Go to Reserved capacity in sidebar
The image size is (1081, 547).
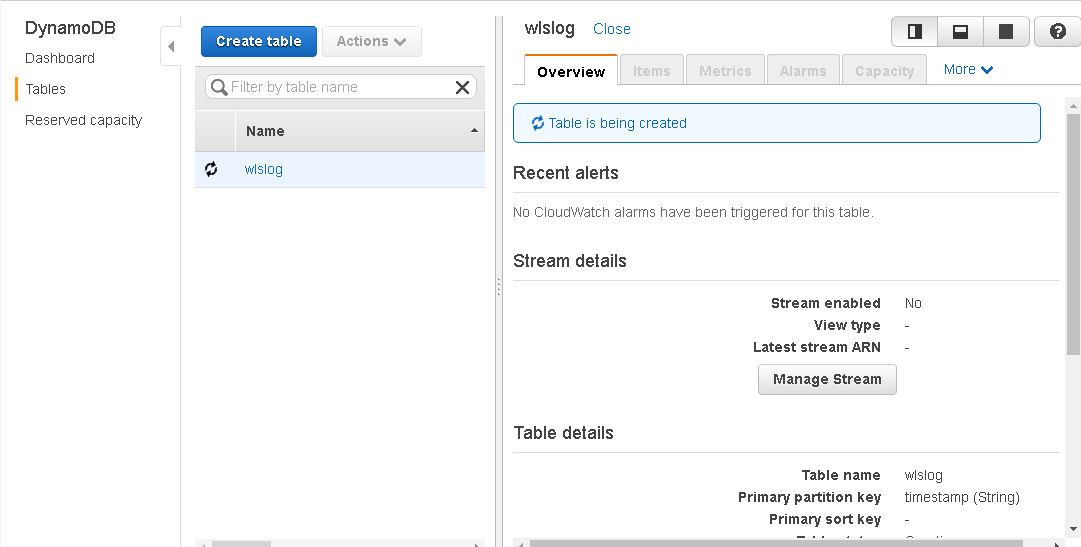pyautogui.click(x=83, y=120)
